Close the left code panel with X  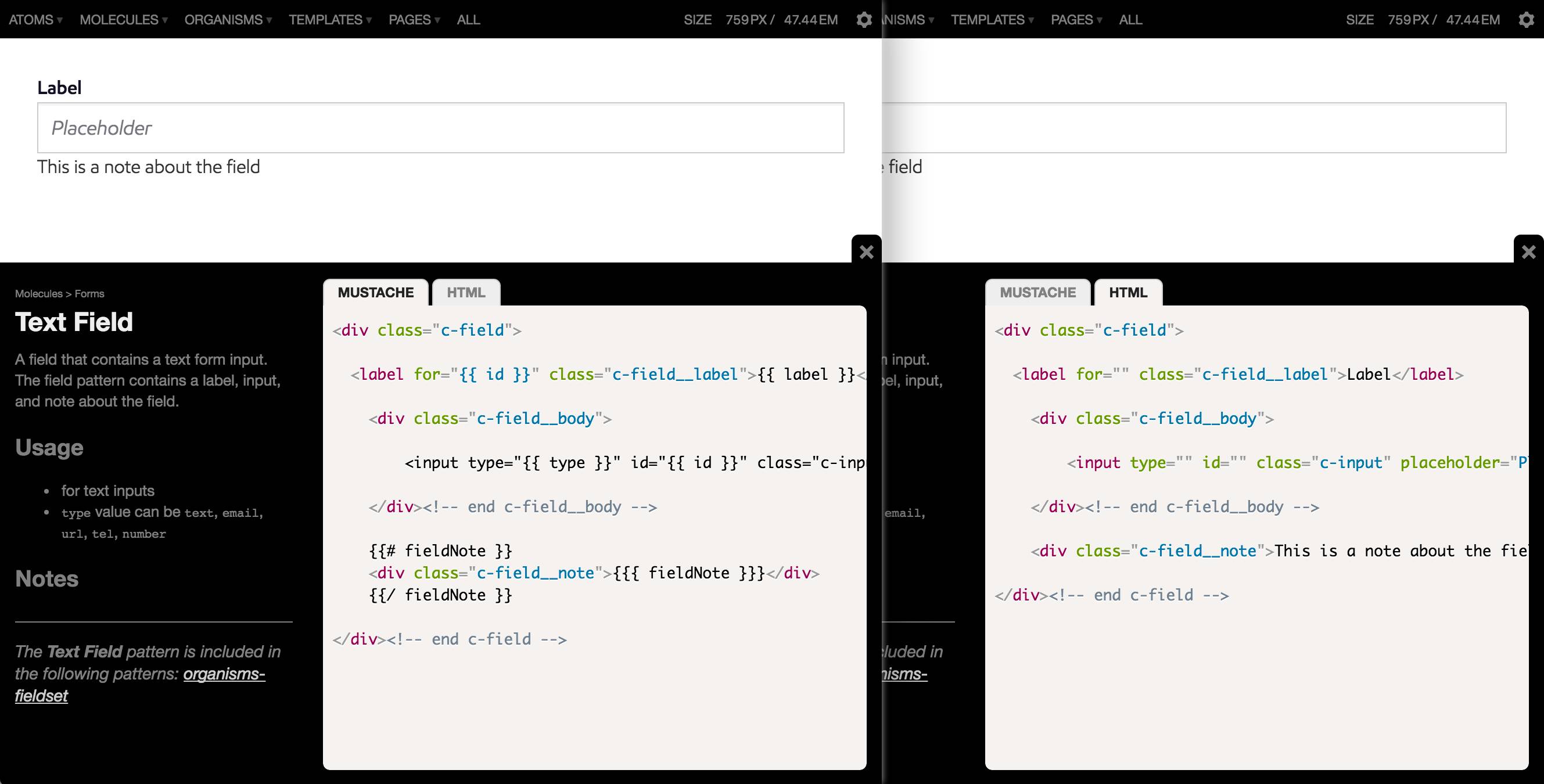pyautogui.click(x=866, y=251)
